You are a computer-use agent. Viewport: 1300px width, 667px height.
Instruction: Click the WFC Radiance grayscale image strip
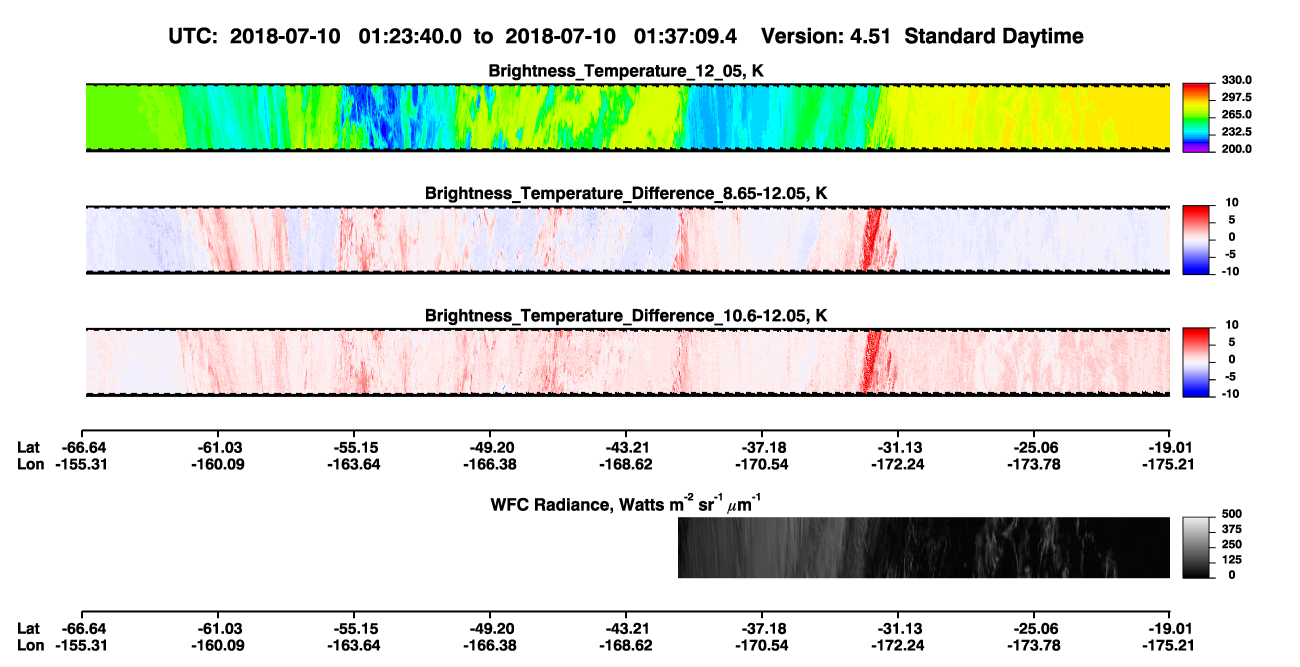pyautogui.click(x=924, y=547)
